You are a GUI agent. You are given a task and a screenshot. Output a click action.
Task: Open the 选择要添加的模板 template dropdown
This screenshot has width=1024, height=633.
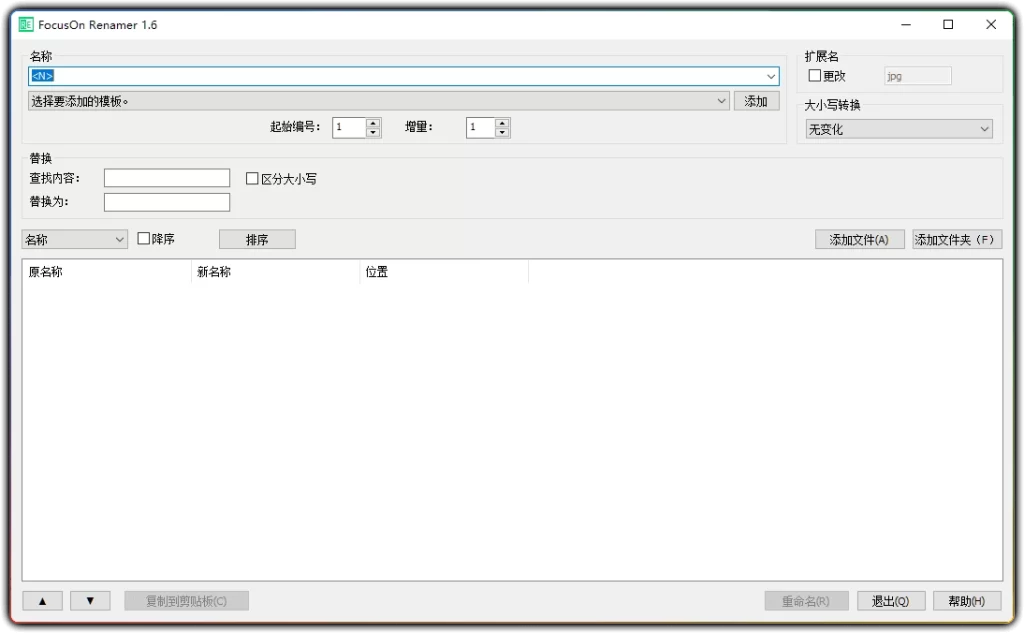click(x=723, y=100)
